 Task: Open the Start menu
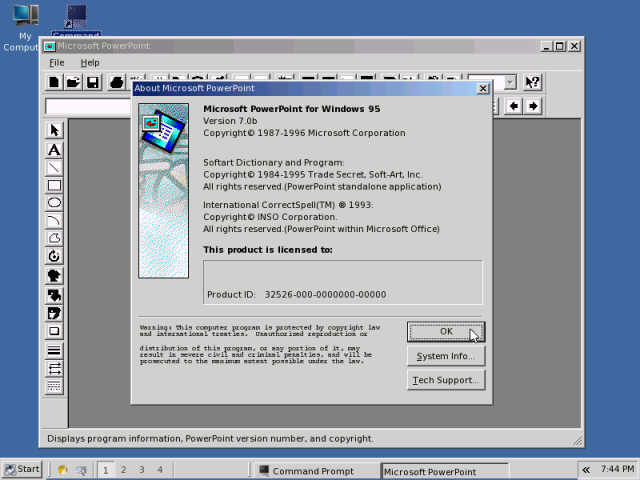(x=22, y=469)
